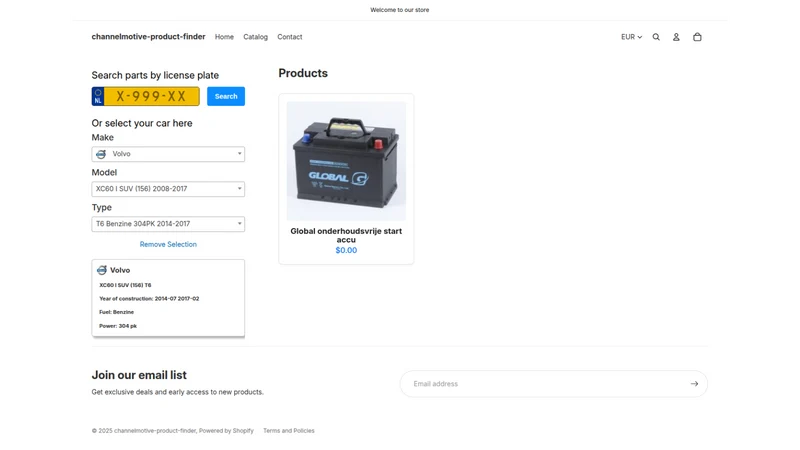Open channelmotive-product-finder store title link

coord(148,37)
